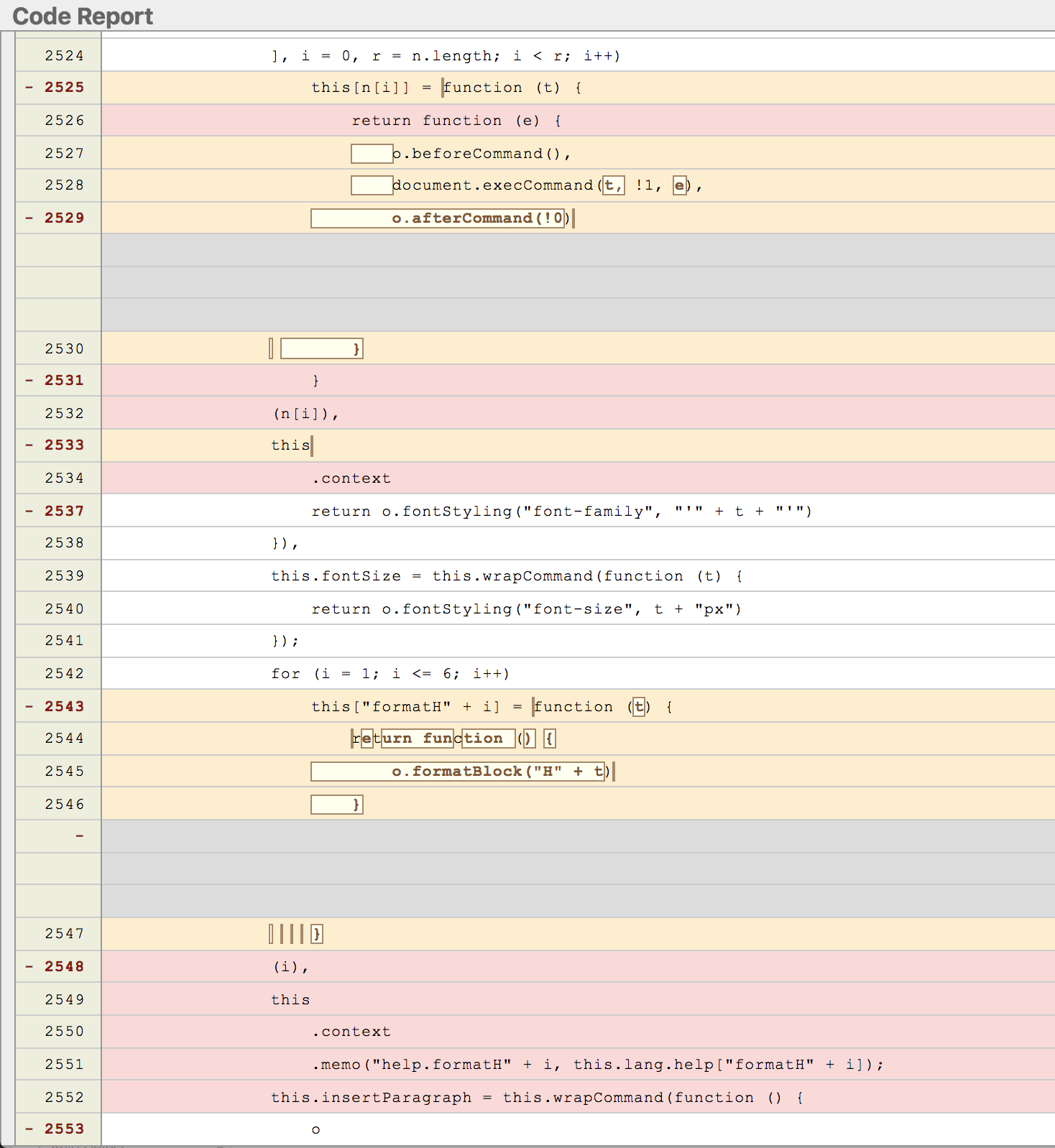Click line number 2530
This screenshot has height=1148, width=1055.
click(64, 349)
